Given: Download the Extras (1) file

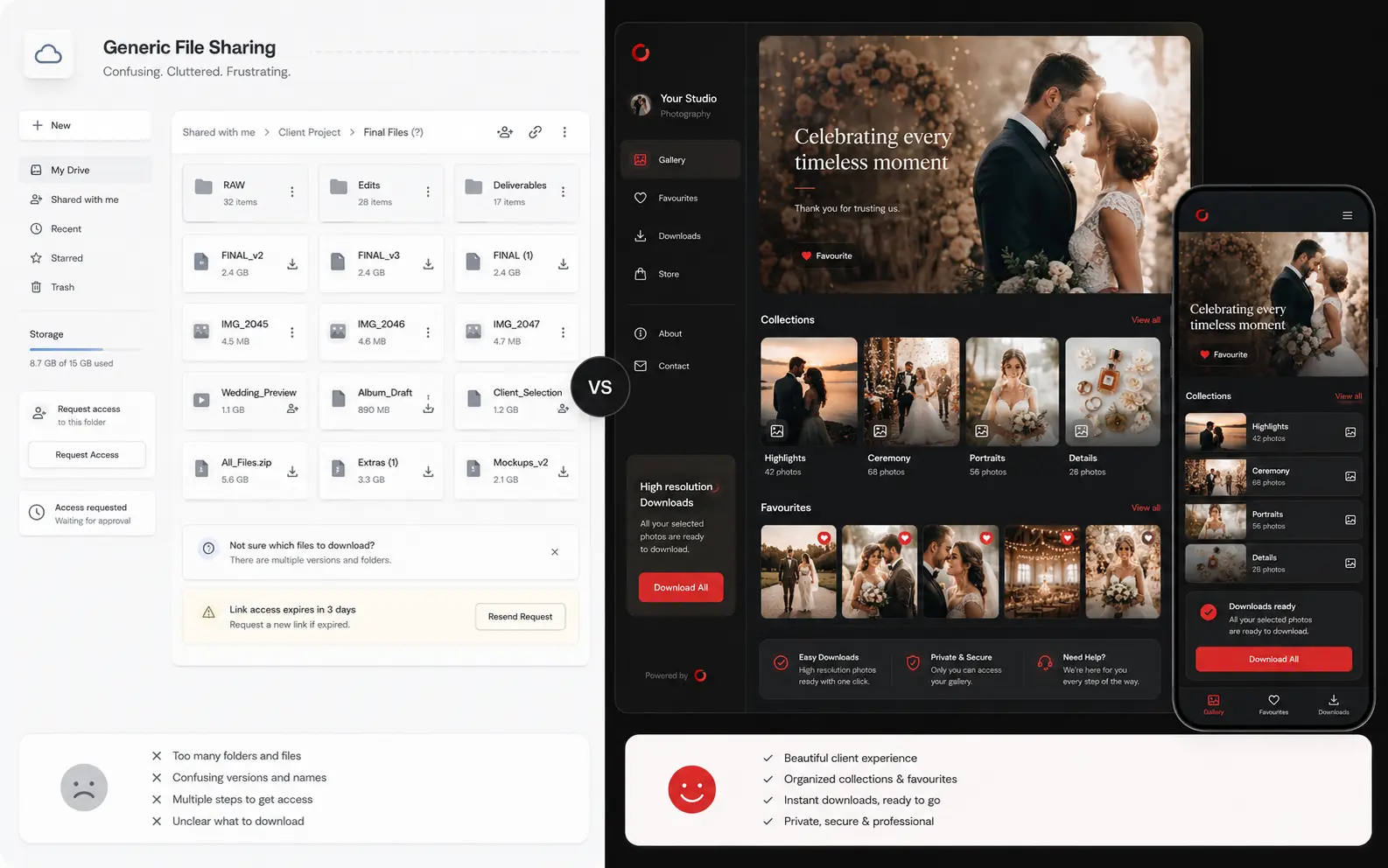Looking at the screenshot, I should click(428, 472).
